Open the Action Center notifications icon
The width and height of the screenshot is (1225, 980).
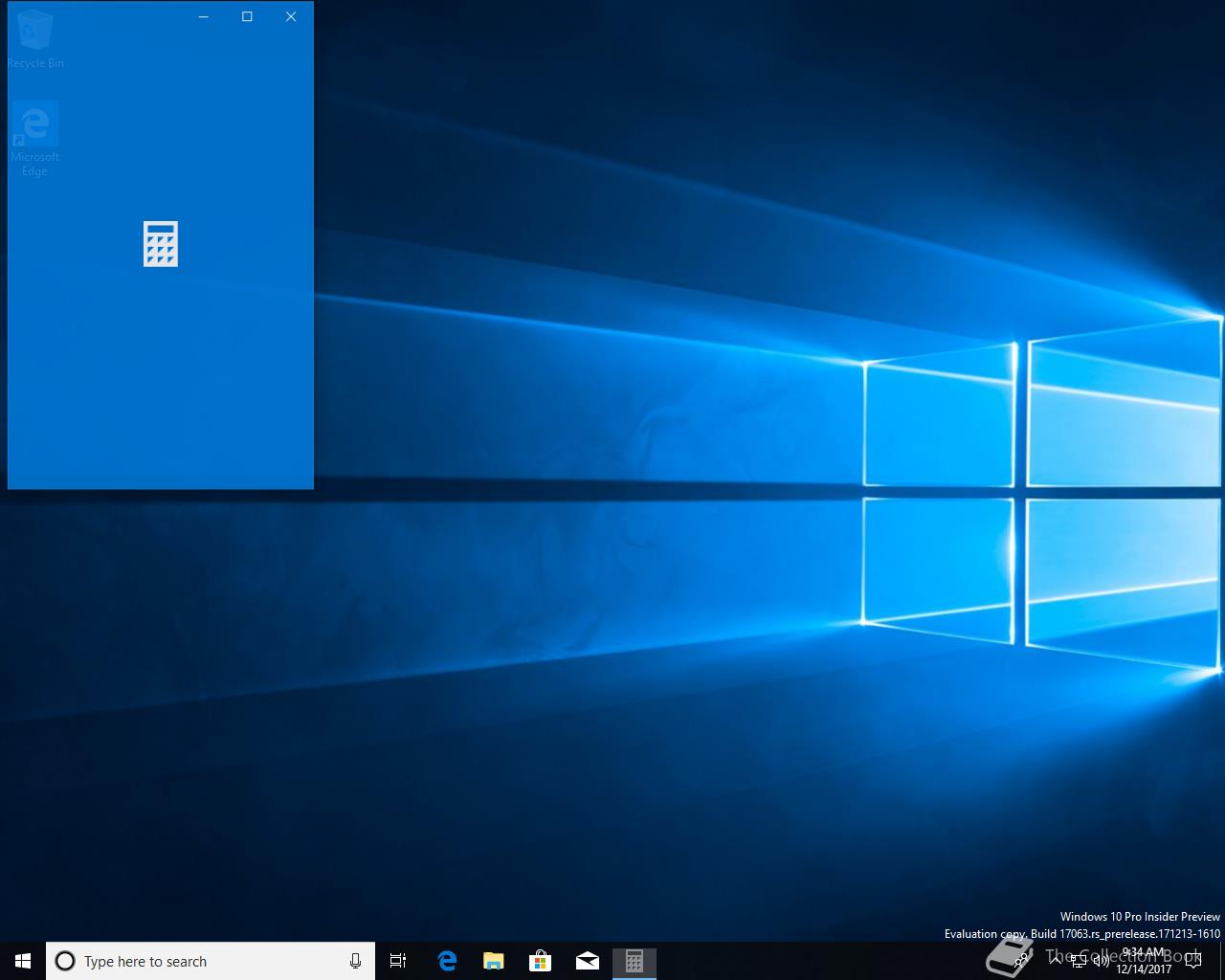pyautogui.click(x=1193, y=961)
